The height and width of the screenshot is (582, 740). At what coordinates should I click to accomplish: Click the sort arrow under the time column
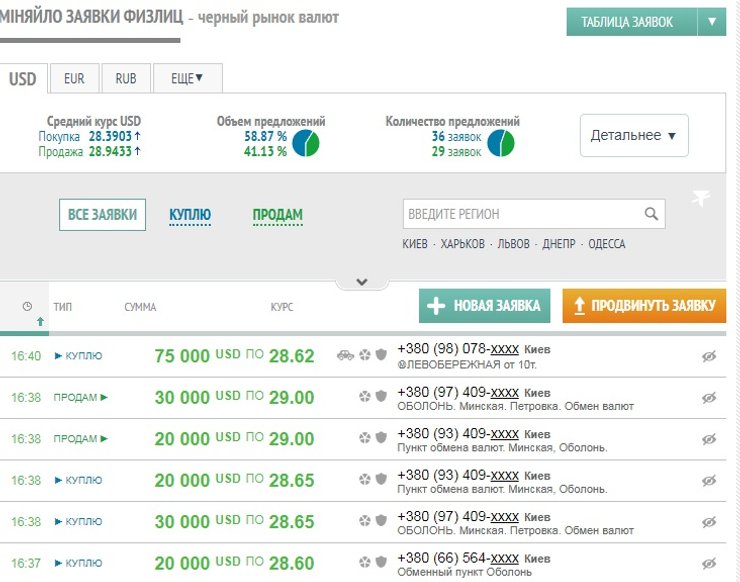pos(40,321)
